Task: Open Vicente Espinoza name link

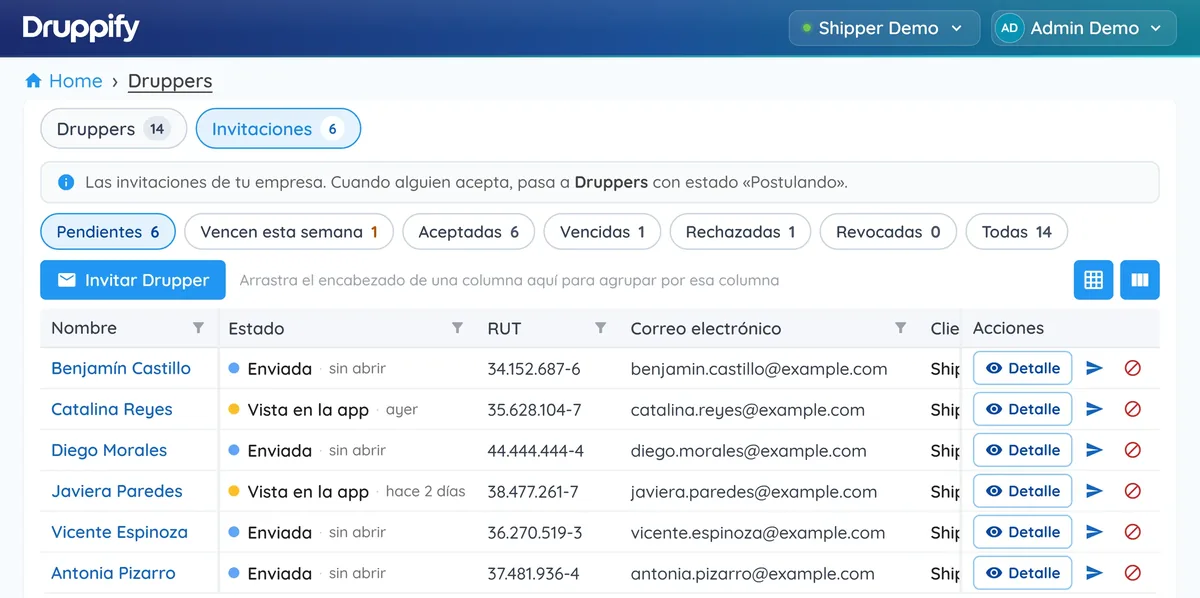Action: coord(119,532)
